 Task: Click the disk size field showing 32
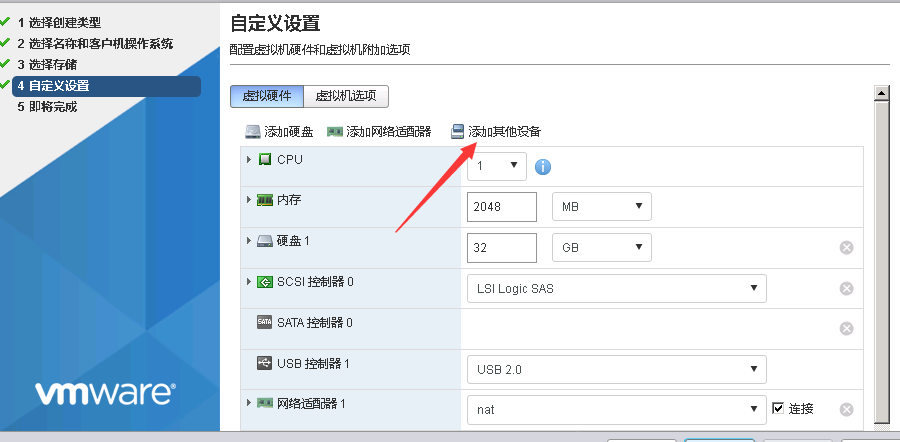click(502, 247)
